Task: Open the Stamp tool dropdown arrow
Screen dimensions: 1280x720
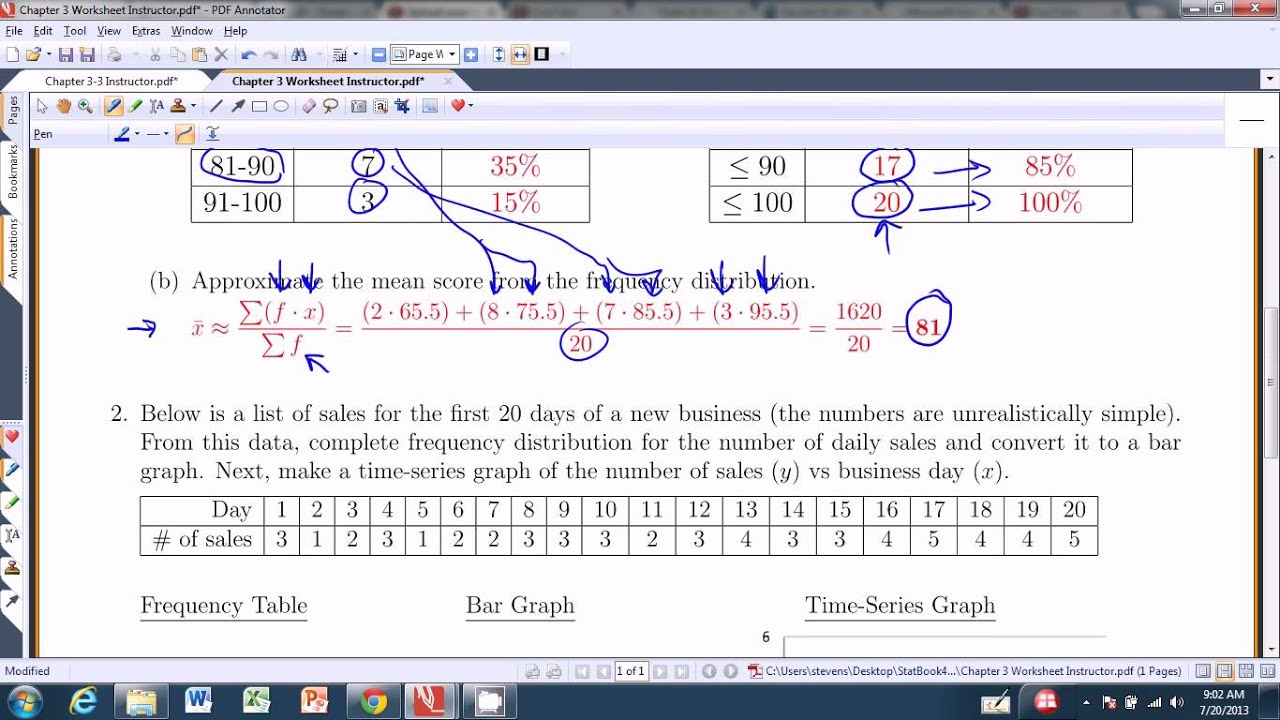Action: (x=193, y=106)
